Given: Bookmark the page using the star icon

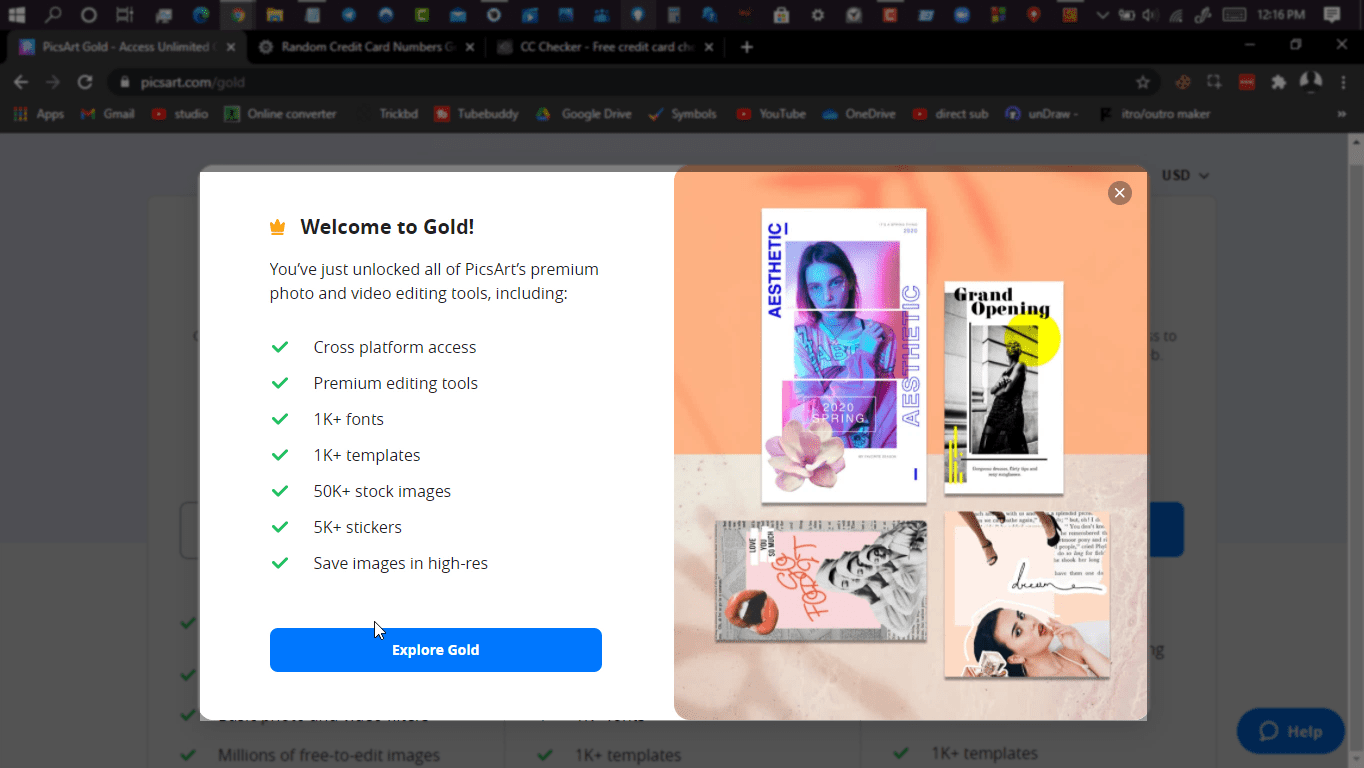Looking at the screenshot, I should [1143, 82].
